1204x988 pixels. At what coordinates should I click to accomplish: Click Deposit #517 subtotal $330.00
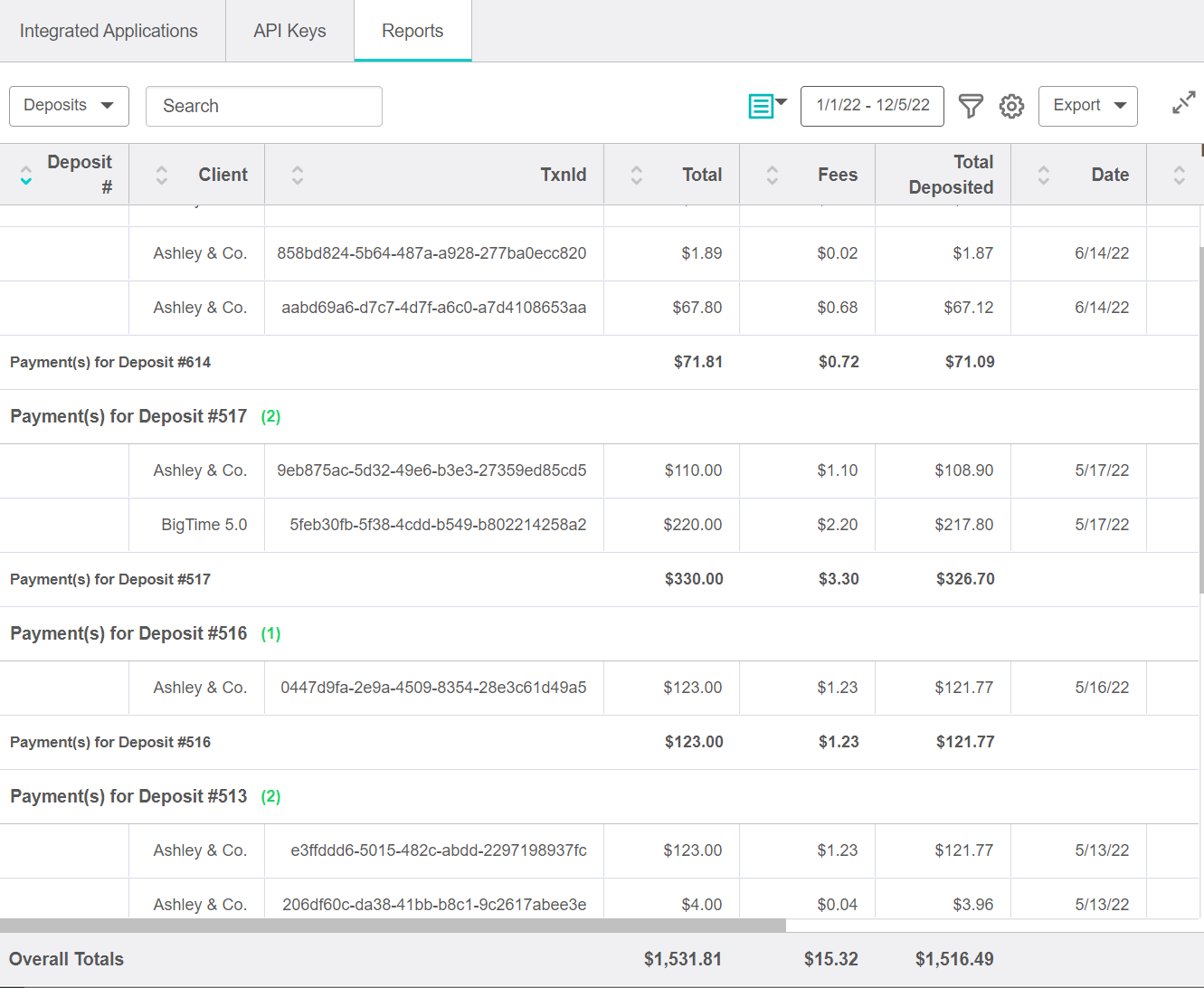(694, 579)
